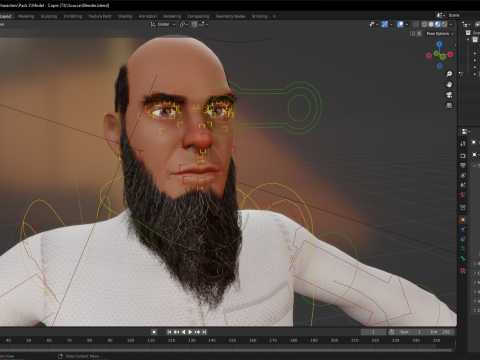Toggle viewport gizmos button
The image size is (480, 360).
click(385, 24)
